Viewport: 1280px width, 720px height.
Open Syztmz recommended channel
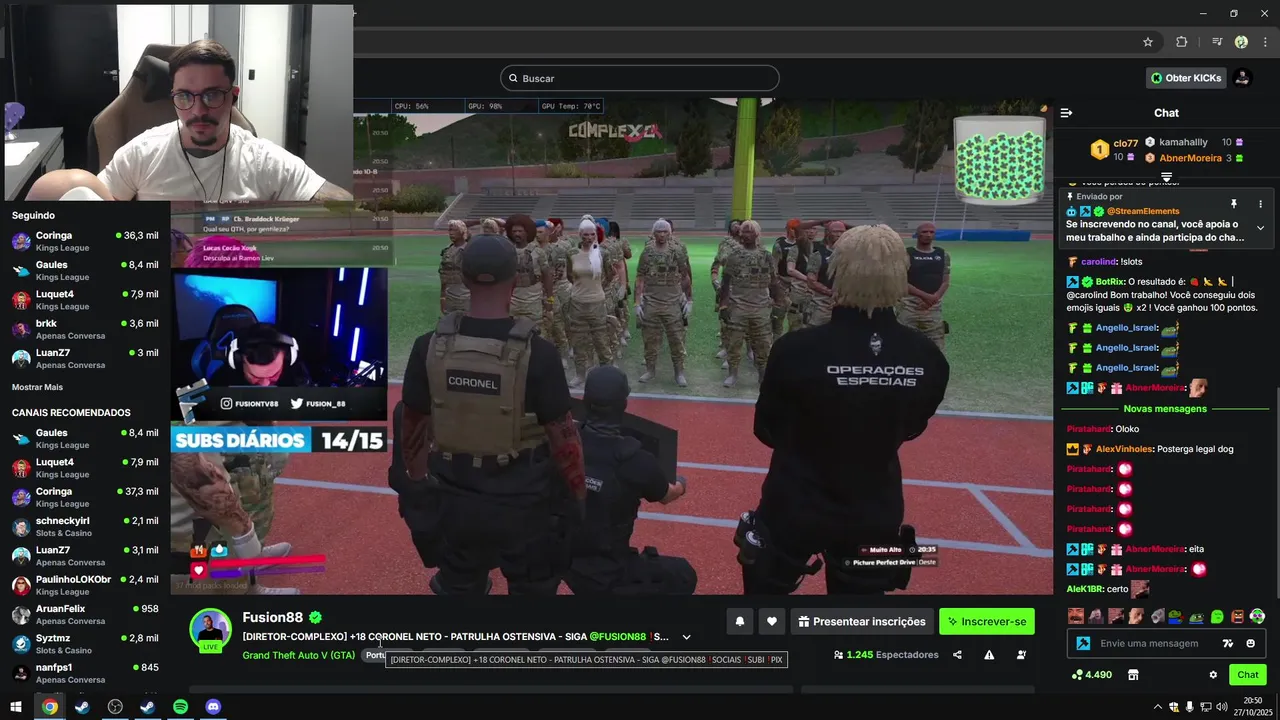85,643
